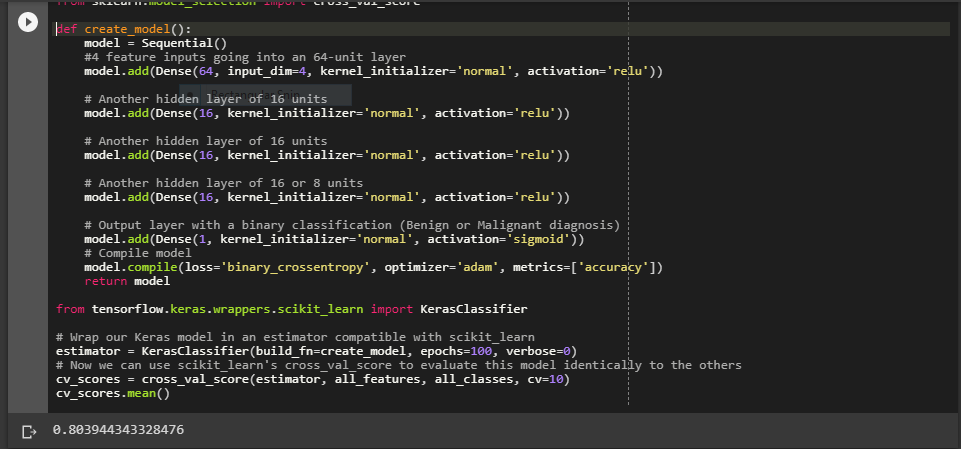The width and height of the screenshot is (961, 449).
Task: Click the KerasClassifier import line
Action: pos(292,309)
